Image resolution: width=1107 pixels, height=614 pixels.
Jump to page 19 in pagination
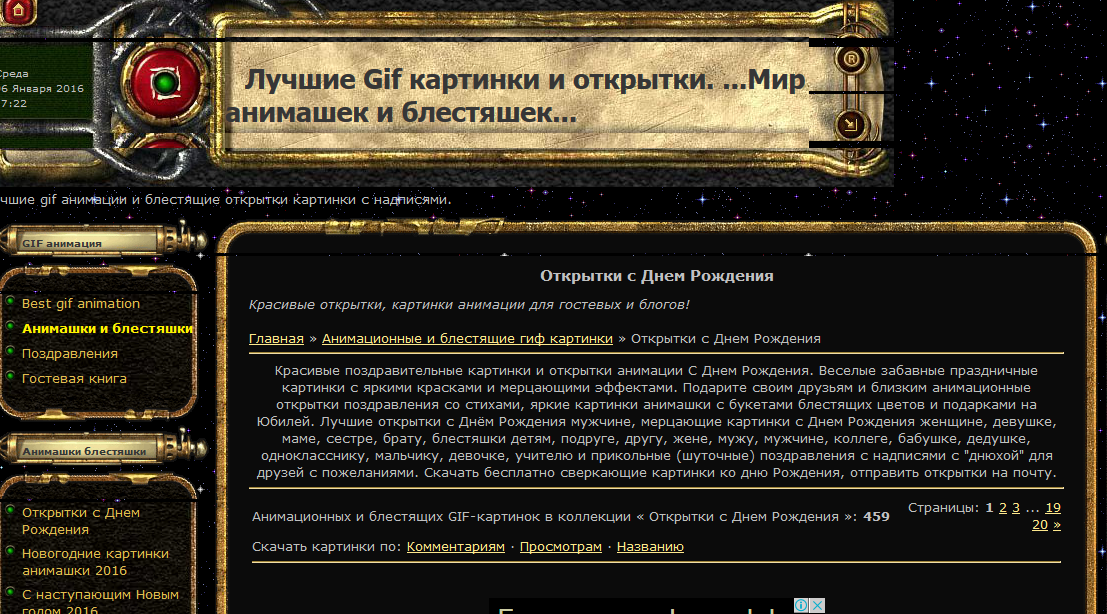click(1053, 508)
